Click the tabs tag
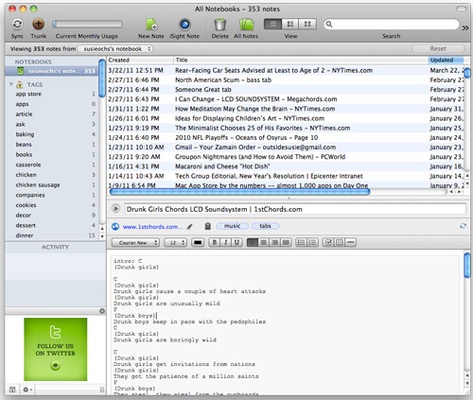473x400 pixels. [265, 226]
